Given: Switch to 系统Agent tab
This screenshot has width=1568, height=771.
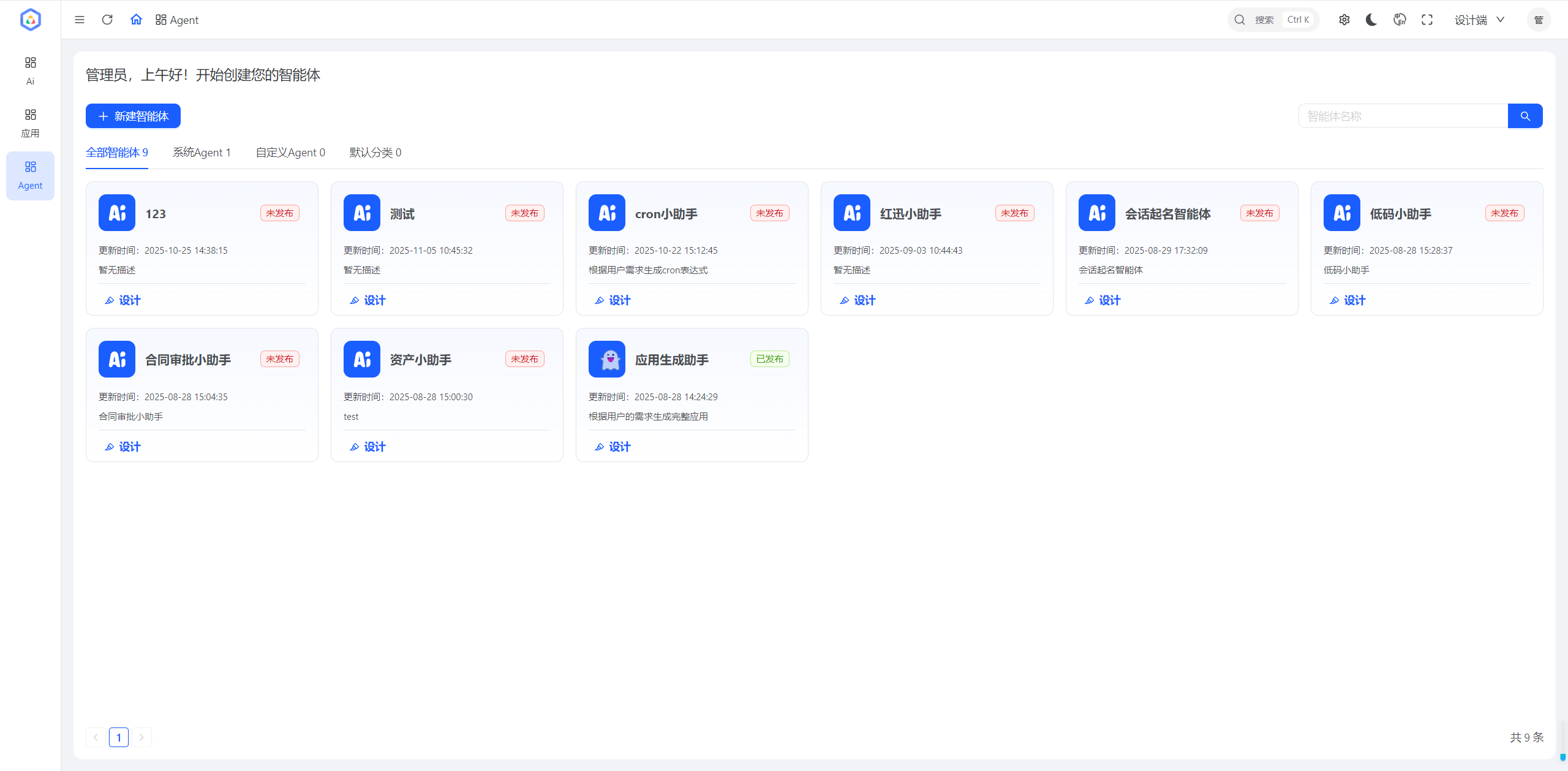Looking at the screenshot, I should point(202,152).
